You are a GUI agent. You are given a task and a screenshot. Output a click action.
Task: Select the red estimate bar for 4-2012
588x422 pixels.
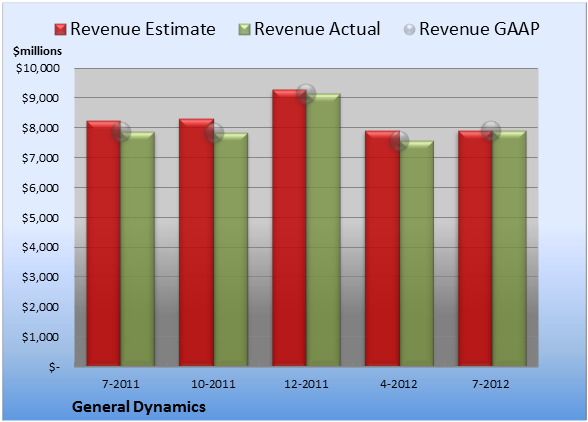click(382, 248)
